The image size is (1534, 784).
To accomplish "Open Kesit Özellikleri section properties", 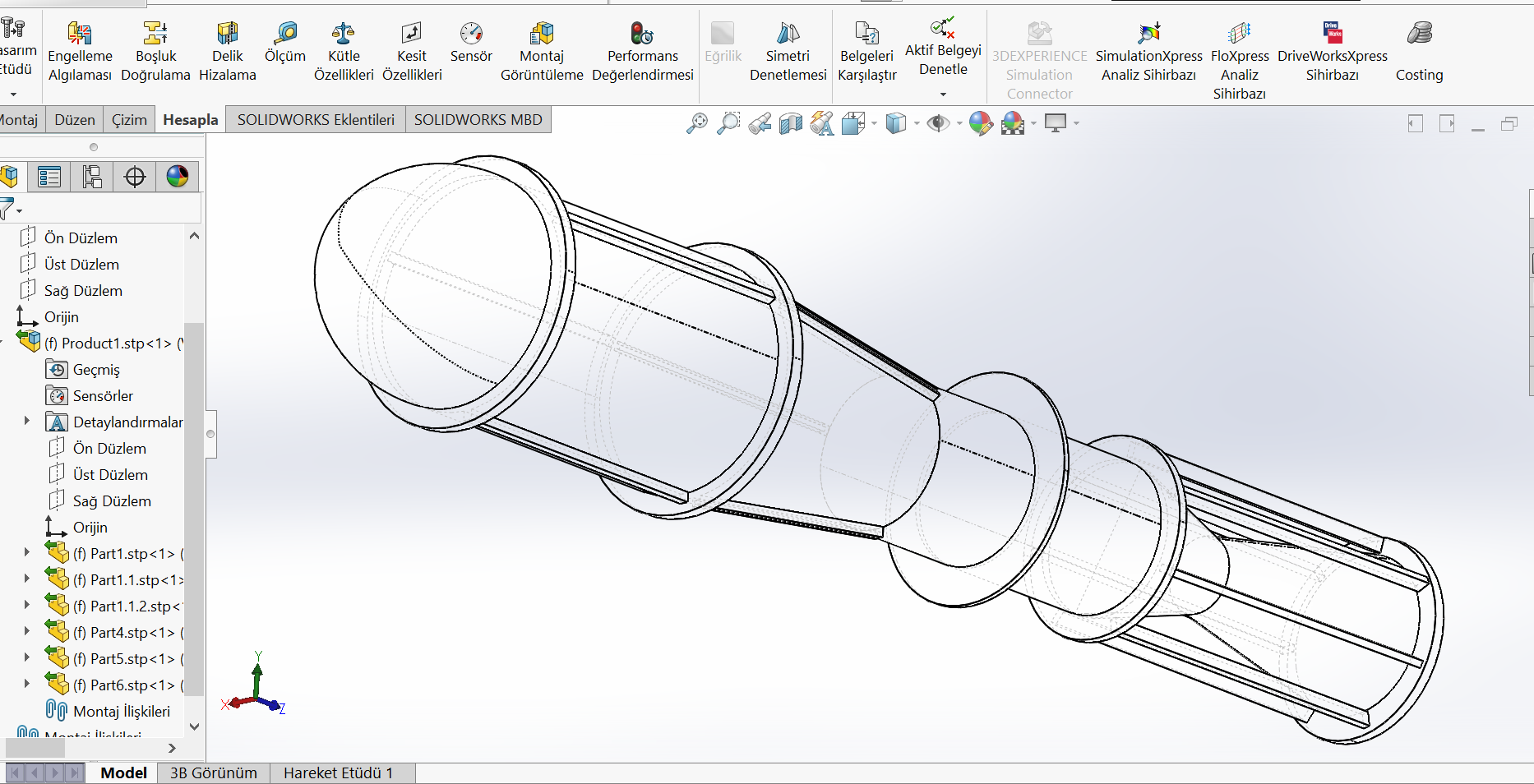I will click(x=412, y=52).
